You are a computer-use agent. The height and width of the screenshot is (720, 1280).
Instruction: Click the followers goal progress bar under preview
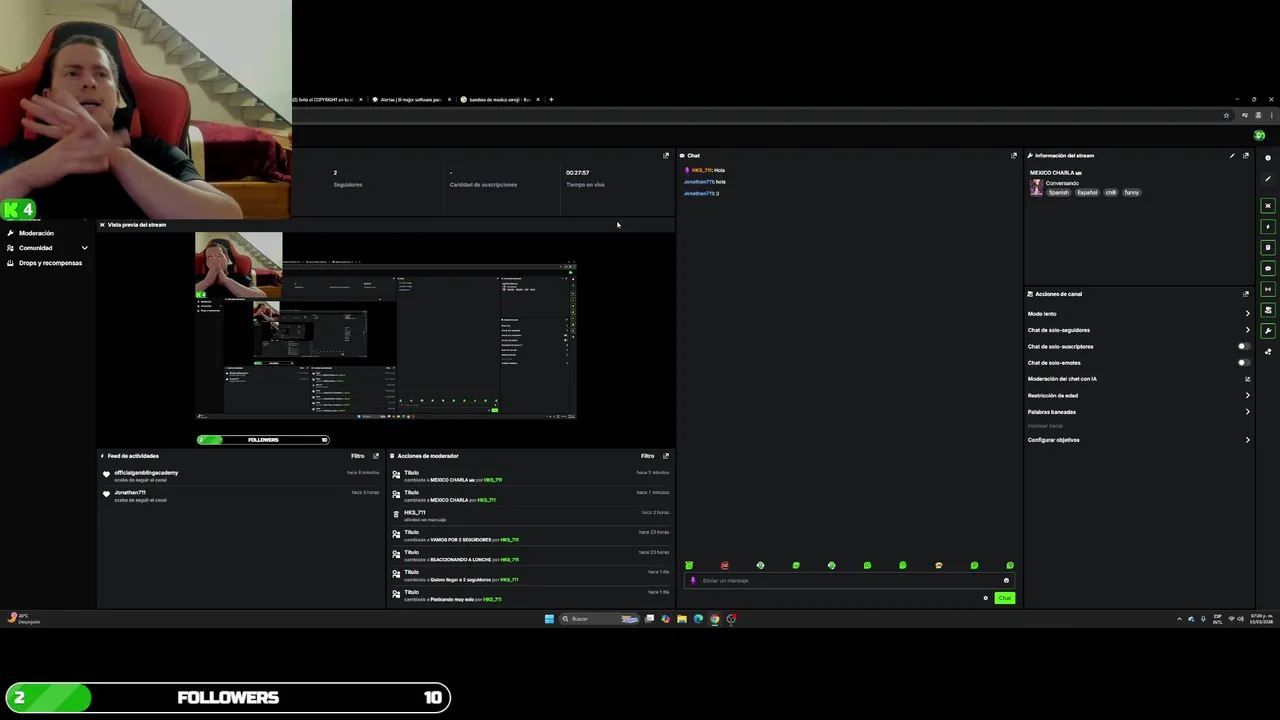(x=264, y=440)
